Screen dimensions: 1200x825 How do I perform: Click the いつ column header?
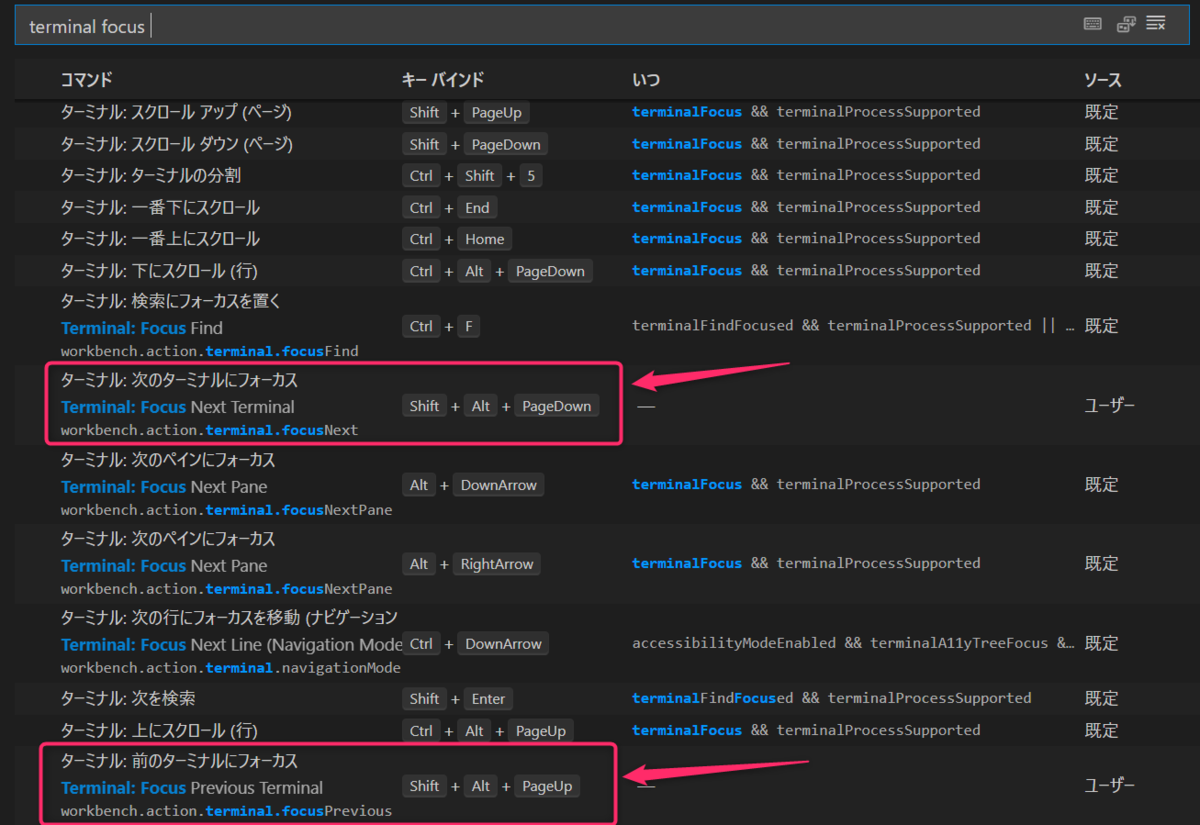pyautogui.click(x=646, y=80)
